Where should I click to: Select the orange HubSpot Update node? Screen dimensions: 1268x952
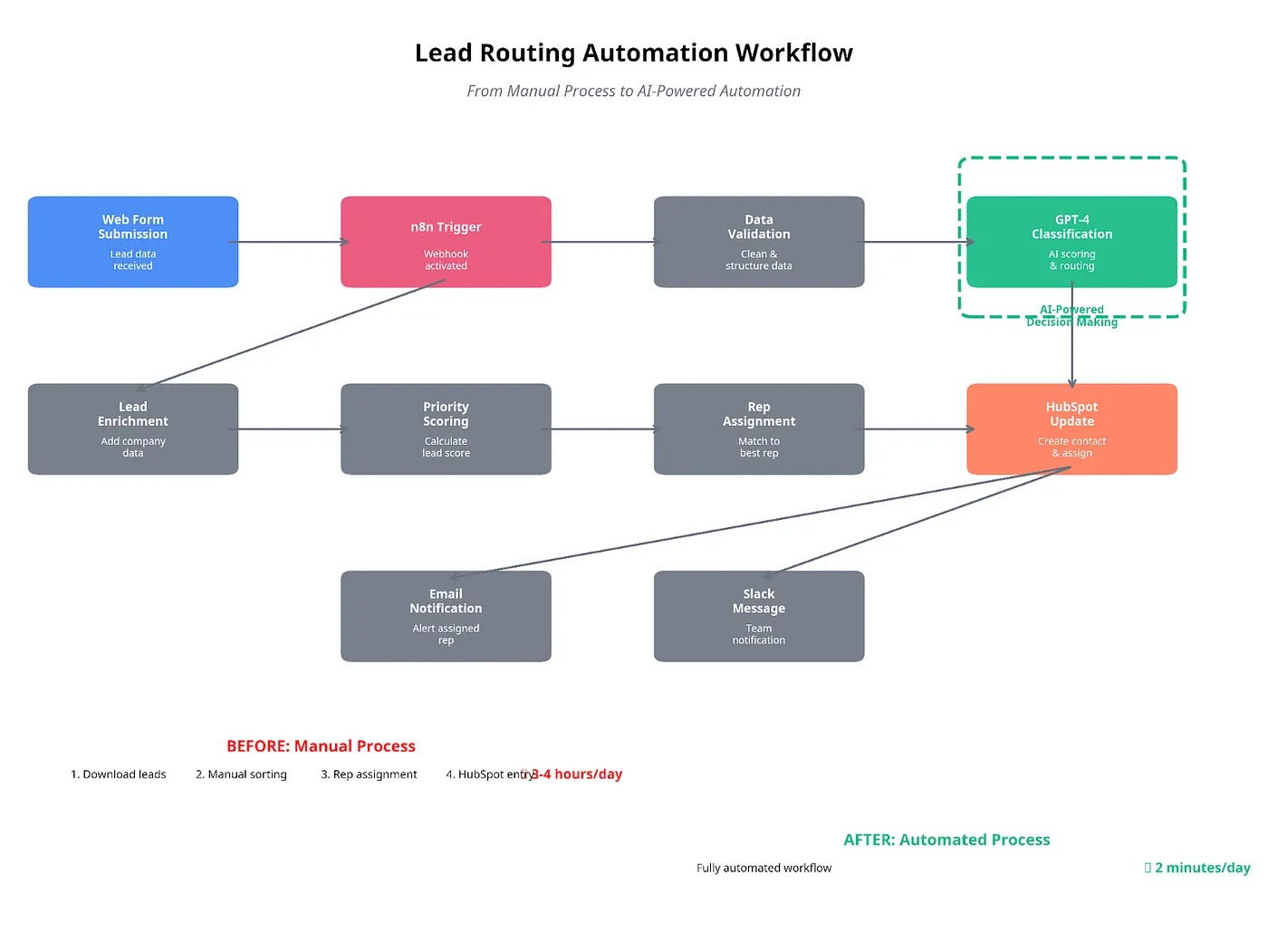click(1071, 429)
